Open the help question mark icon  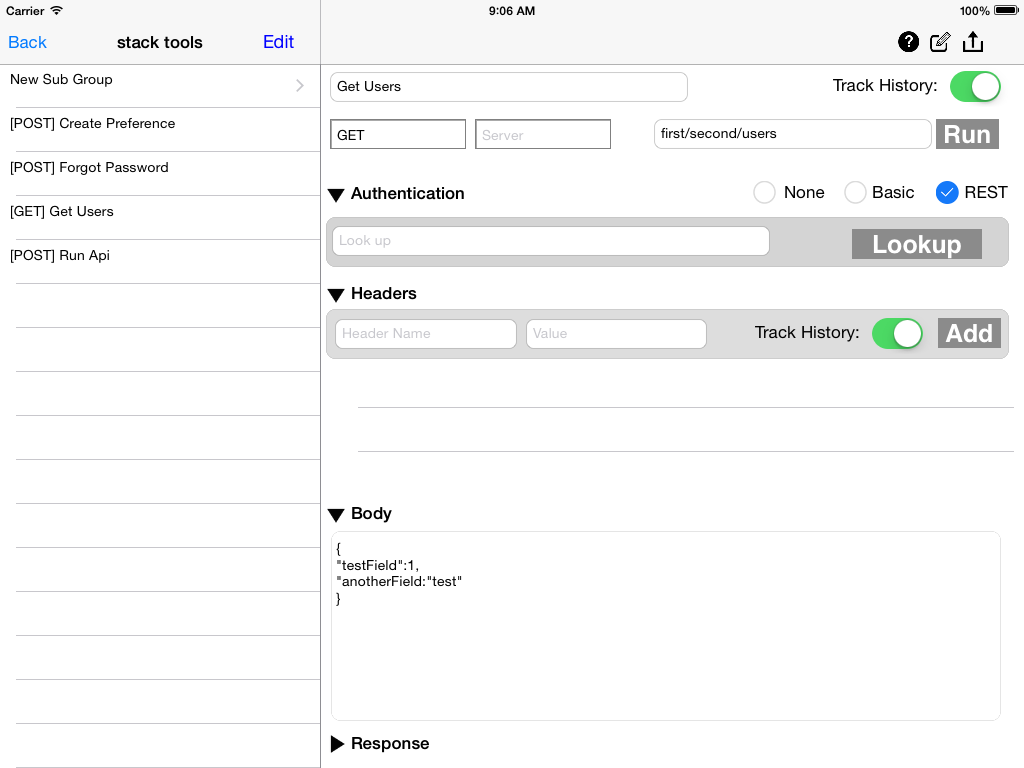tap(908, 42)
